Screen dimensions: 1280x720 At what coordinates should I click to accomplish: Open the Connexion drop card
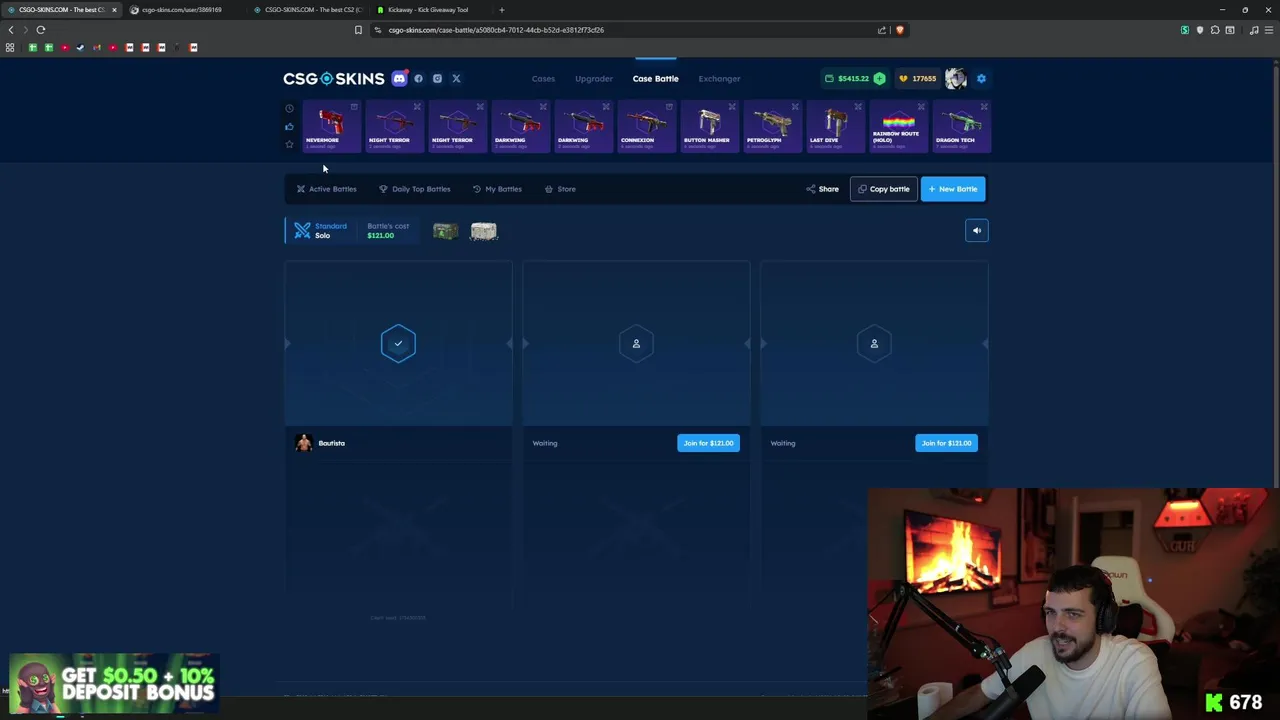pyautogui.click(x=646, y=127)
